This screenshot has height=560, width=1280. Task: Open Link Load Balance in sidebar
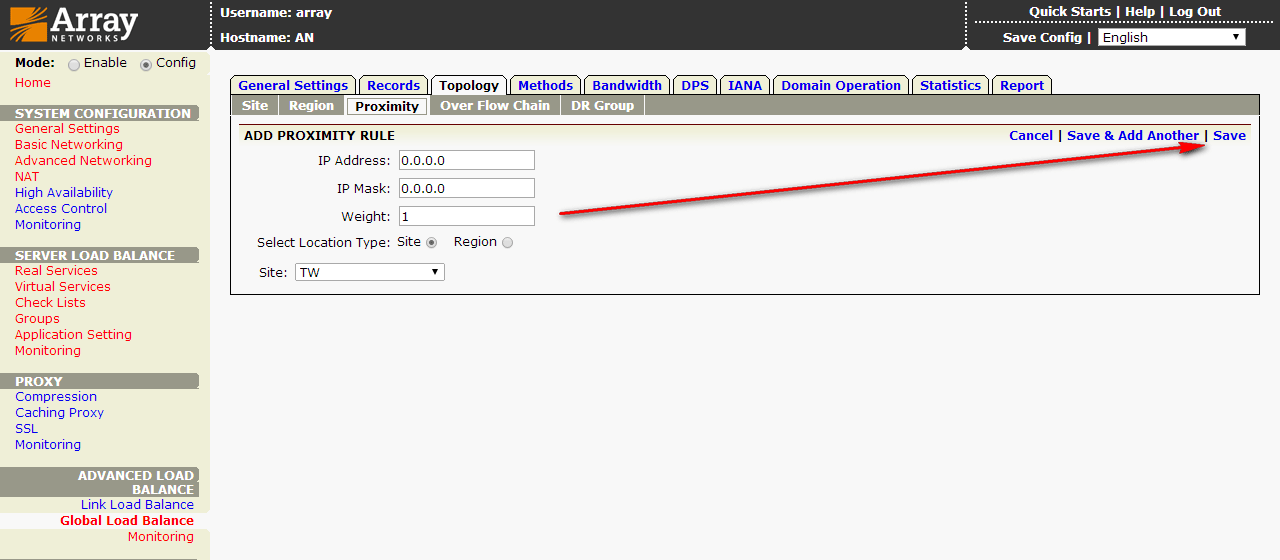[137, 504]
